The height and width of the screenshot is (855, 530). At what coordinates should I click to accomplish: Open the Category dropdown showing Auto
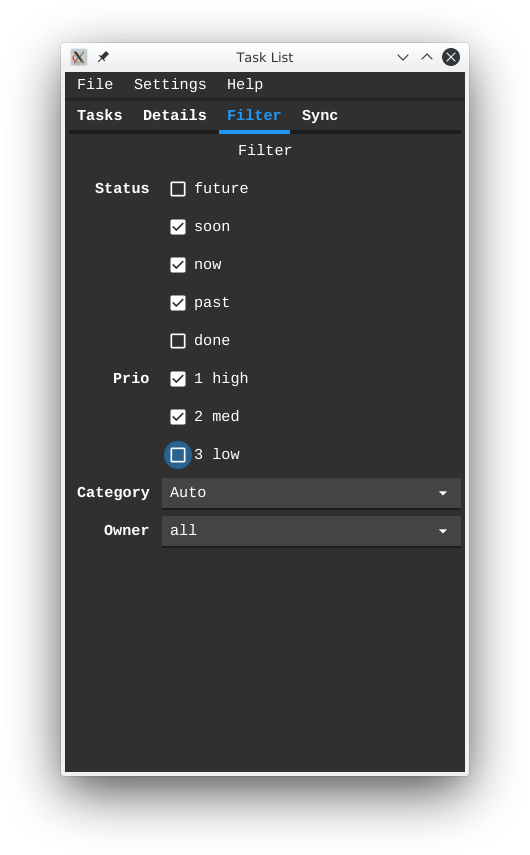tap(311, 493)
